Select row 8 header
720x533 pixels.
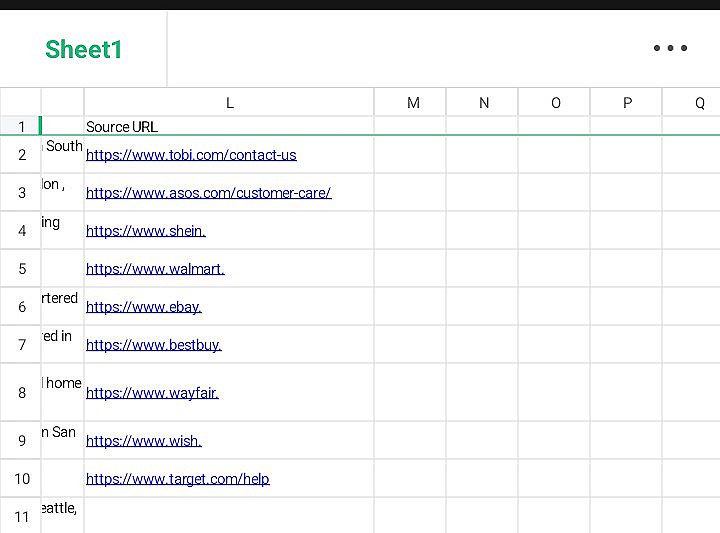tap(21, 393)
